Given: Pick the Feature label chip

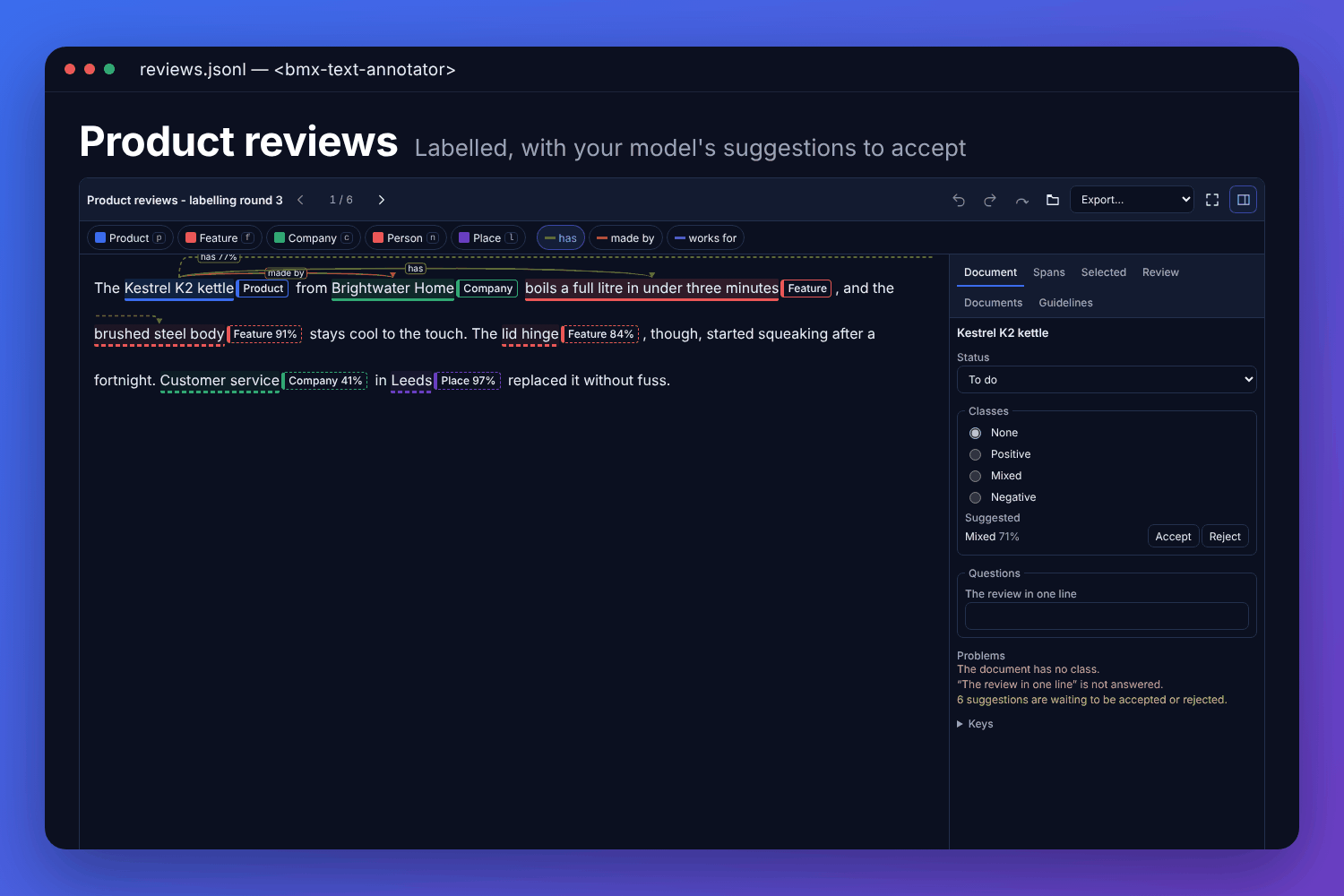Looking at the screenshot, I should click(x=220, y=238).
